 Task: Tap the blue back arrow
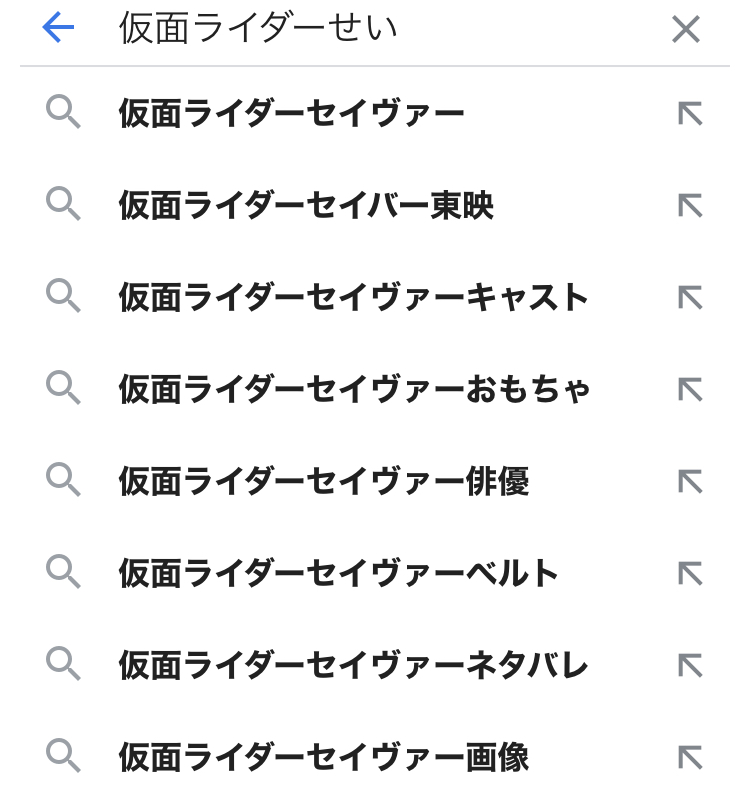pos(58,28)
